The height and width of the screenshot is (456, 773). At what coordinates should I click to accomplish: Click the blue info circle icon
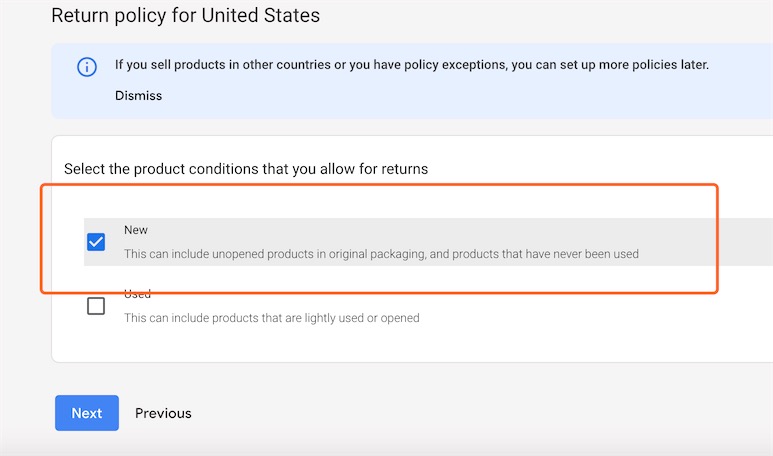pyautogui.click(x=87, y=67)
